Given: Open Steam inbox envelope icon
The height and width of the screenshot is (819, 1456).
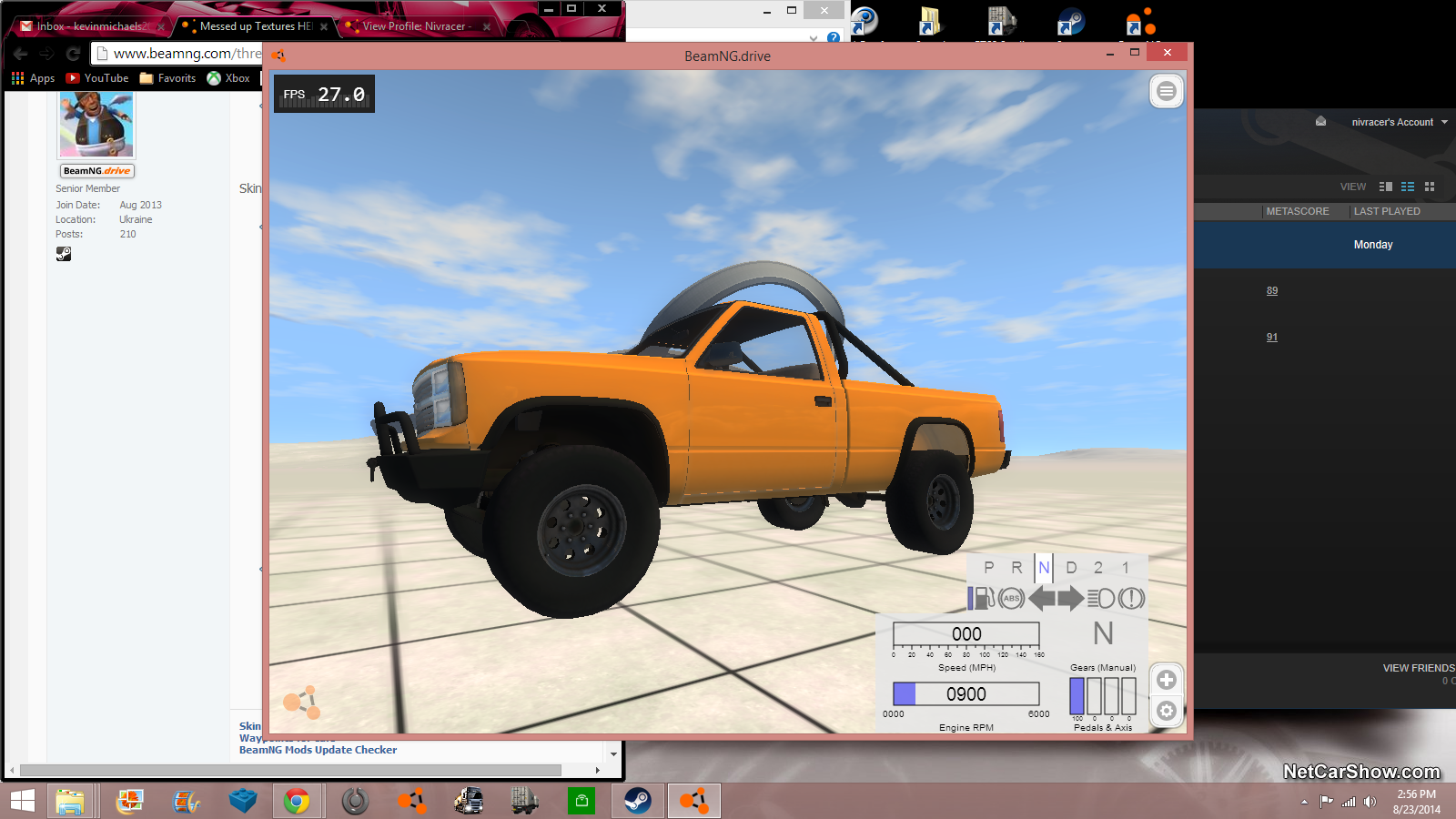Looking at the screenshot, I should 1320,121.
